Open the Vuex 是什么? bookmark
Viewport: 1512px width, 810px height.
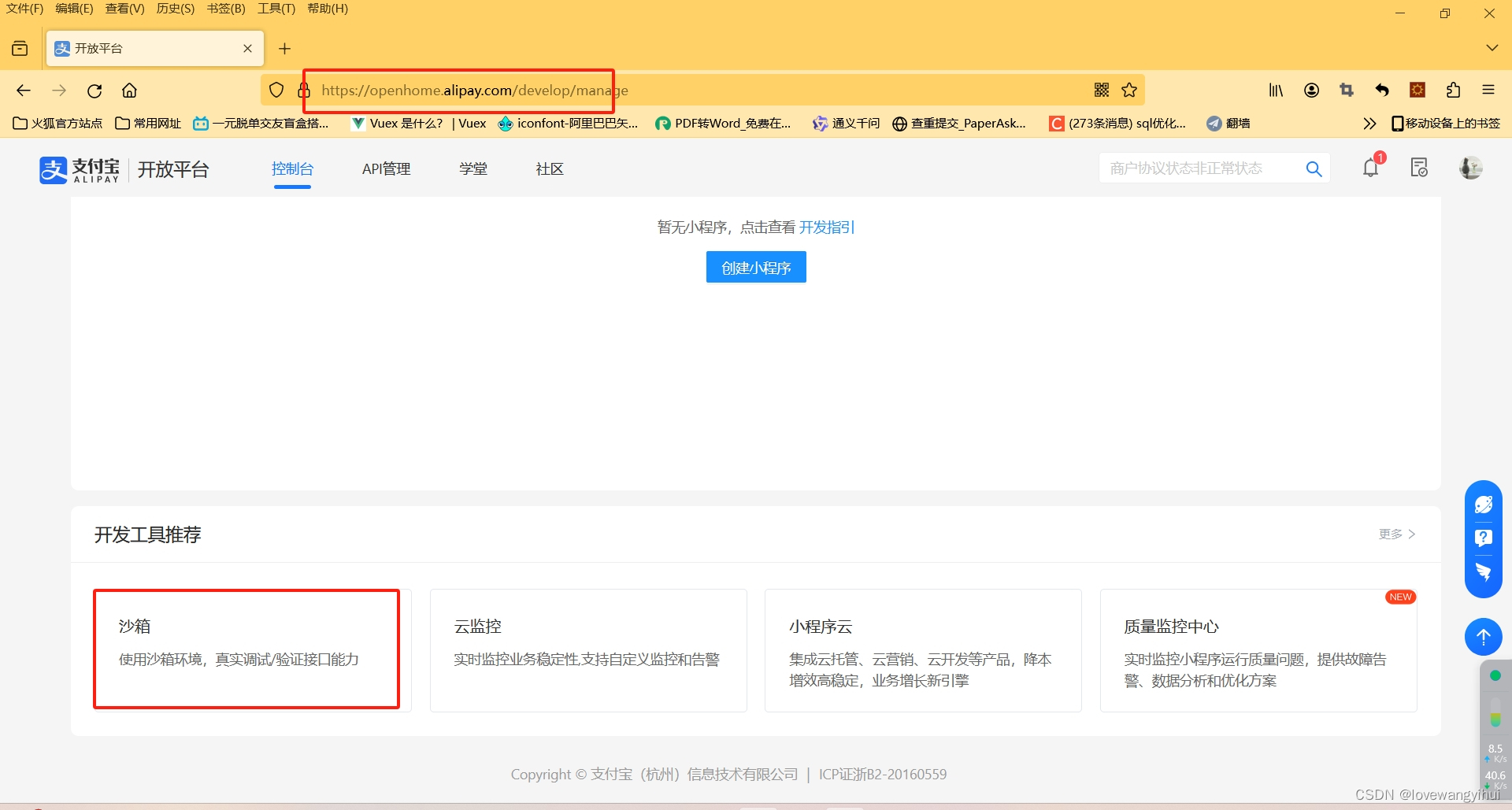(419, 124)
